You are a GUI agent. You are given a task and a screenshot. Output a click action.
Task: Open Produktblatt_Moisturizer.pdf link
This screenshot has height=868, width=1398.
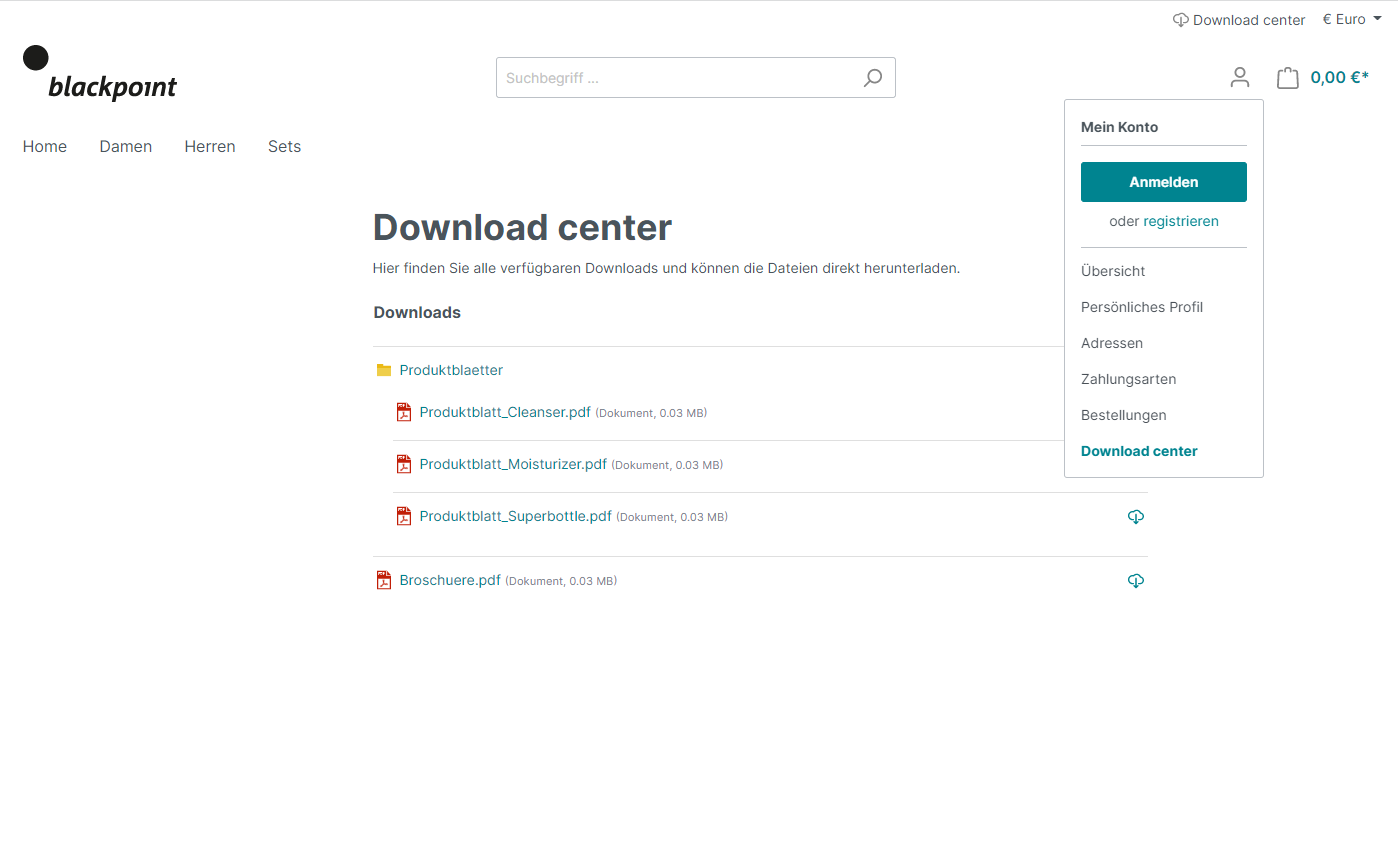pos(513,464)
